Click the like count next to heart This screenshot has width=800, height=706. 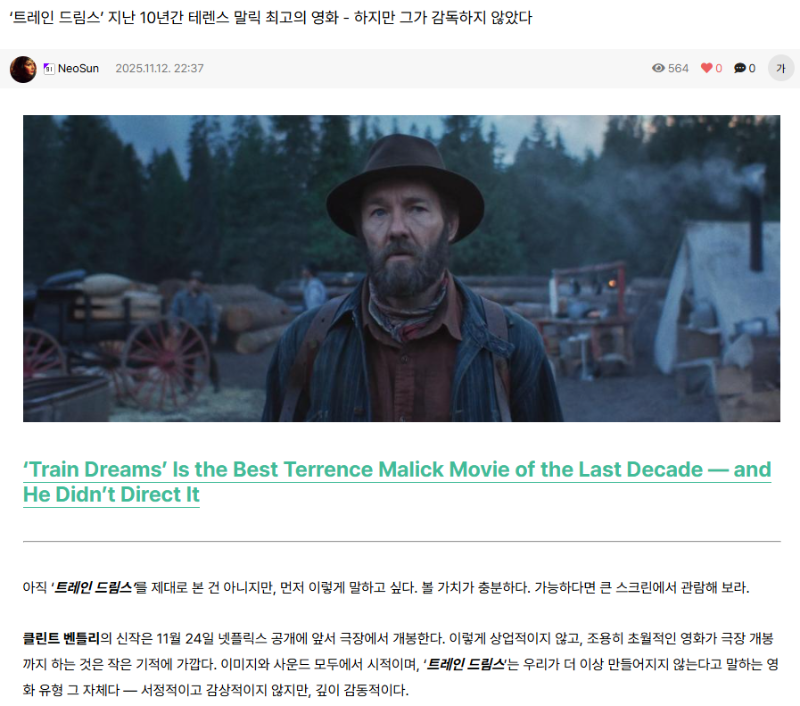coord(719,68)
